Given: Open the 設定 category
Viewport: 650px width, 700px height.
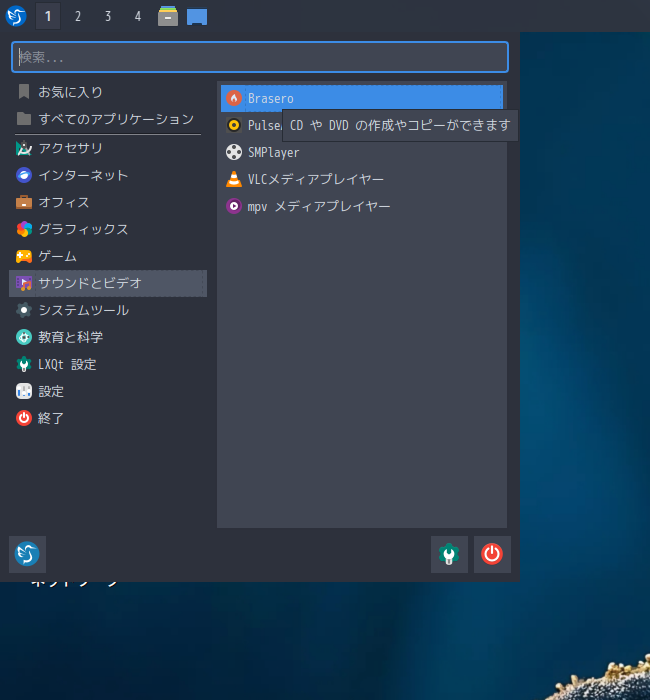Looking at the screenshot, I should (108, 391).
